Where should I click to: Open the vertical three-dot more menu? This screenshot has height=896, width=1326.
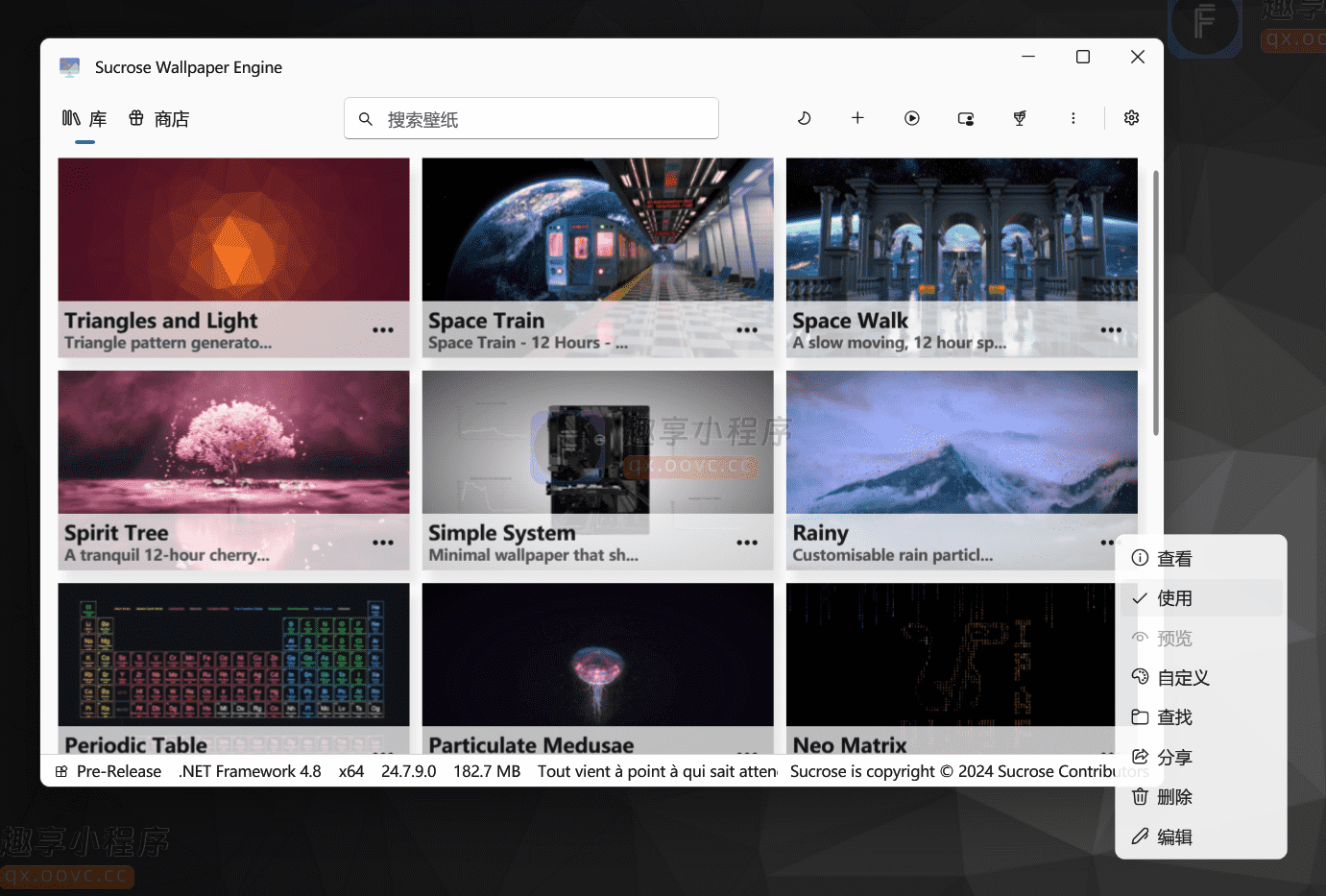point(1073,118)
